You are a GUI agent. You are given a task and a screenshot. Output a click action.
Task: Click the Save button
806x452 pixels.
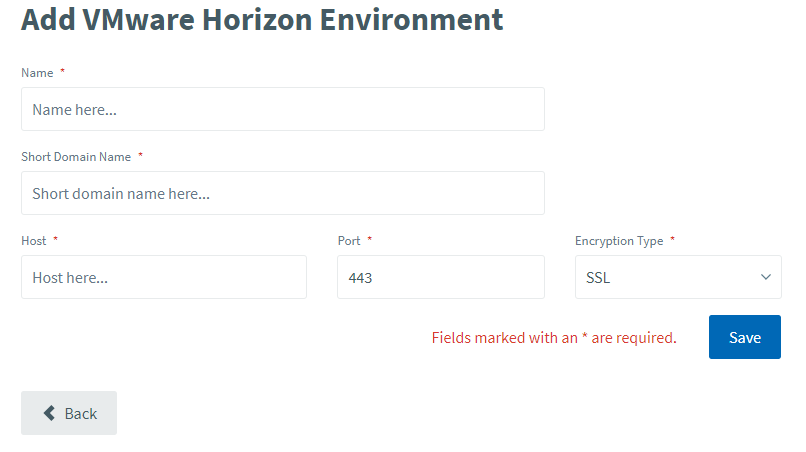(744, 337)
